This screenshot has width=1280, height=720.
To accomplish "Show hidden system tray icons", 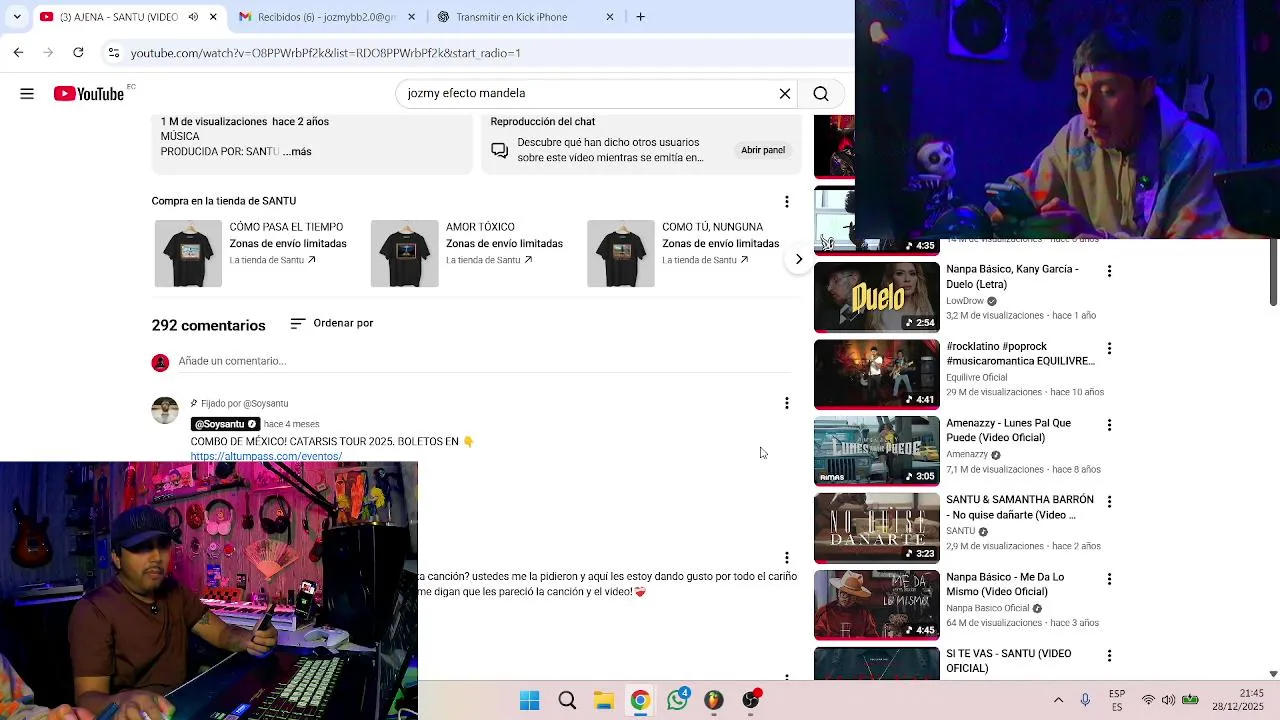I will point(1058,700).
